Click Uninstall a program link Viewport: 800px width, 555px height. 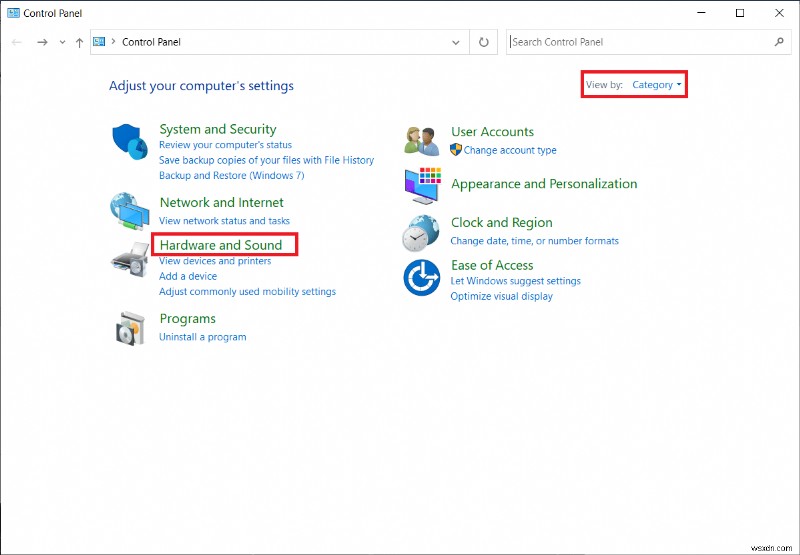click(202, 337)
